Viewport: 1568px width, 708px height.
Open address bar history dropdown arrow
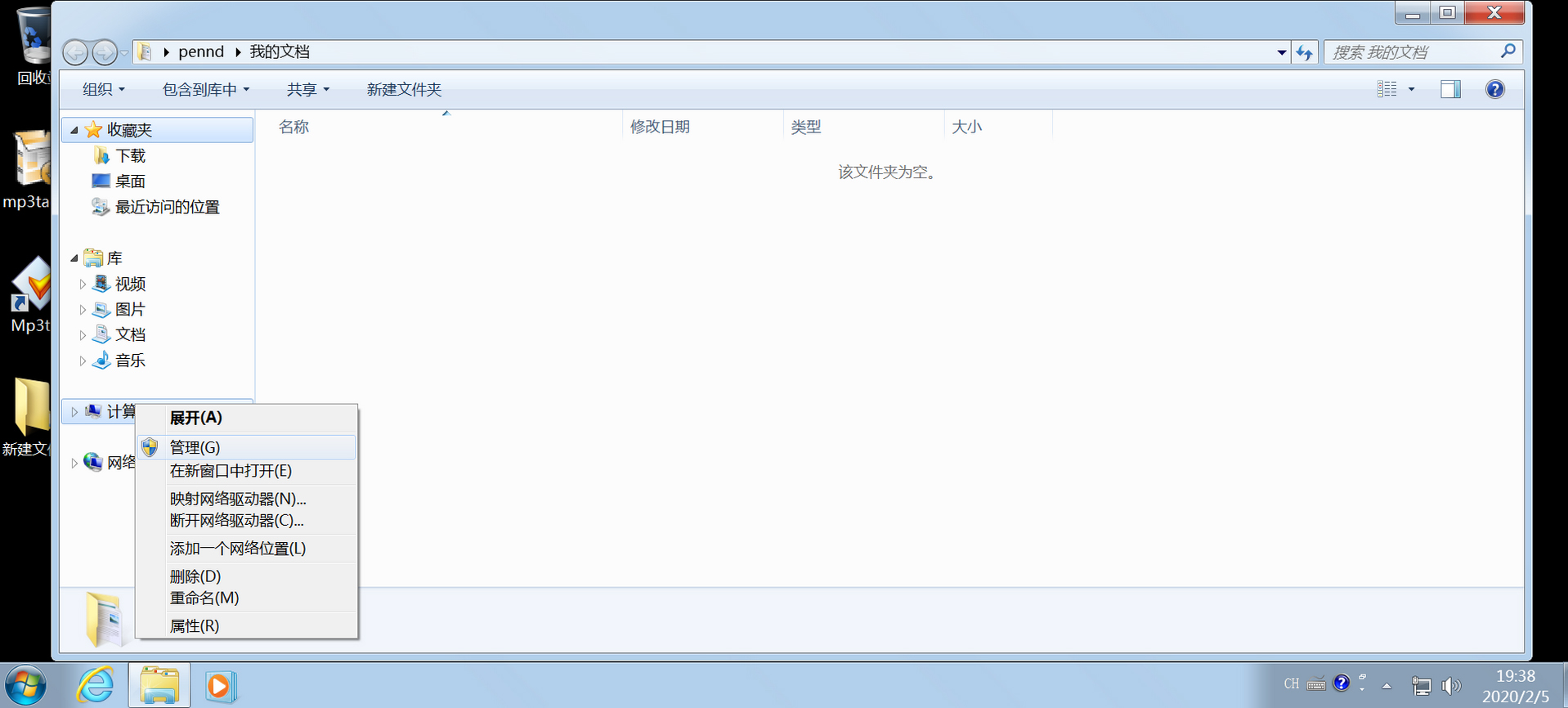point(1281,52)
